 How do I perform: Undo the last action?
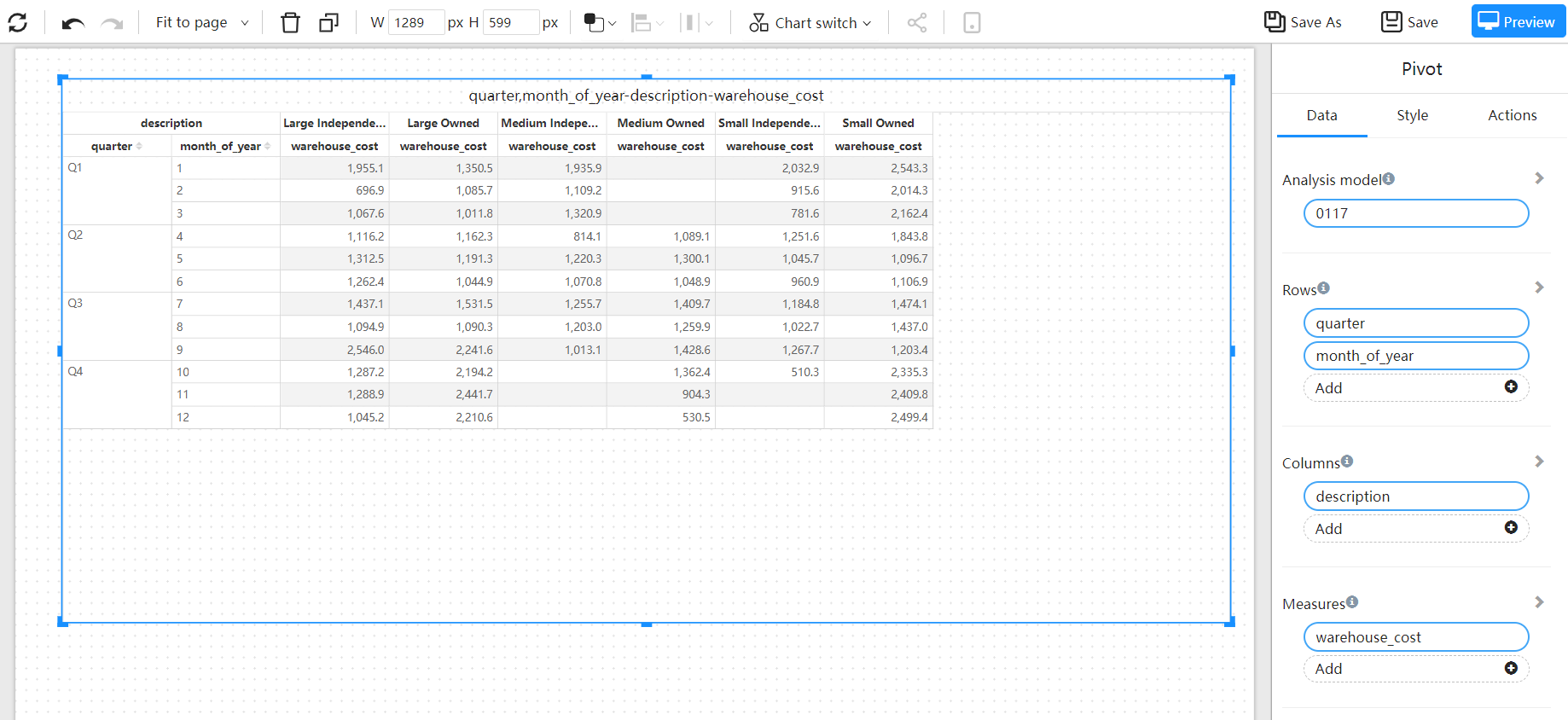(x=73, y=23)
